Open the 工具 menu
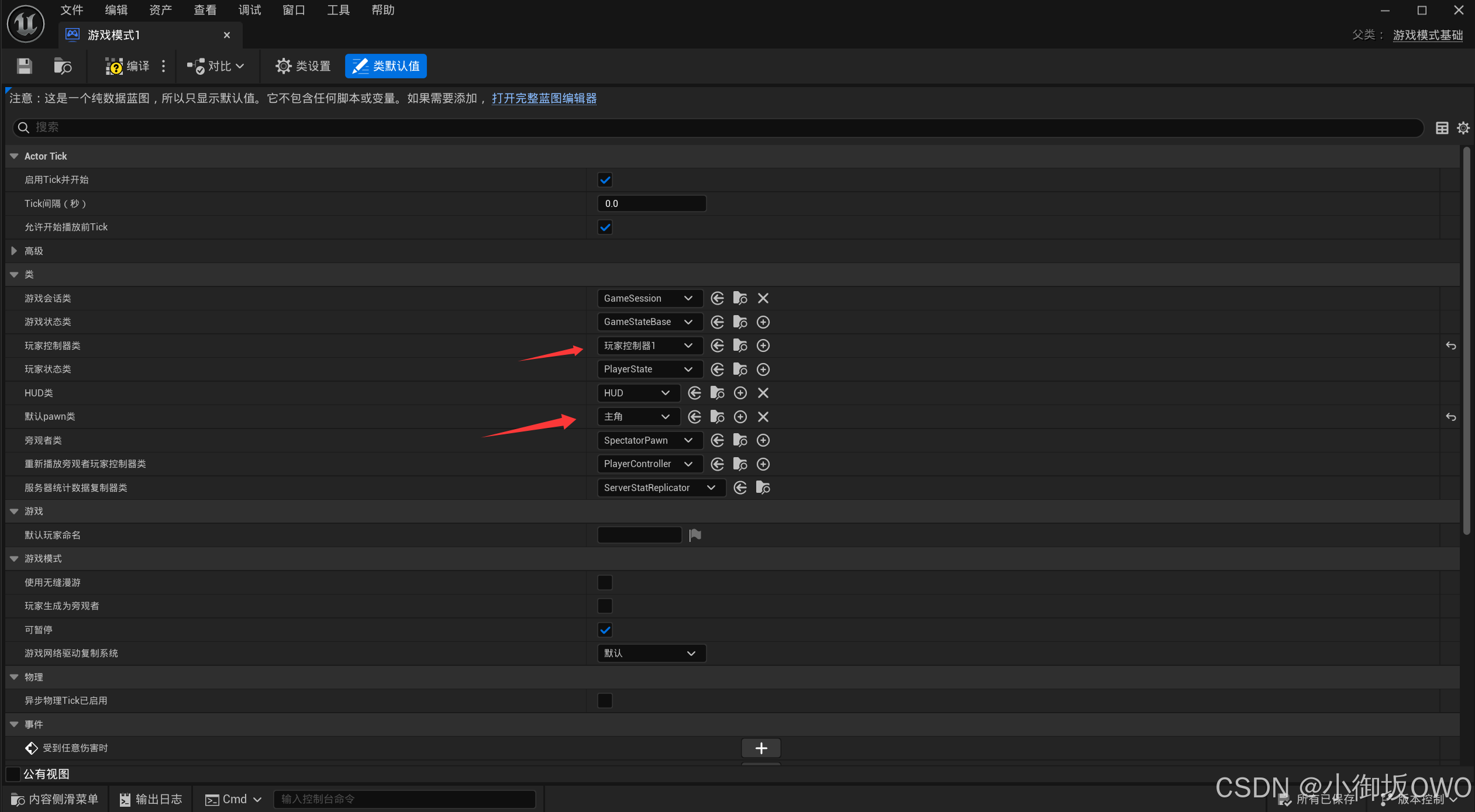The height and width of the screenshot is (812, 1475). [x=338, y=10]
